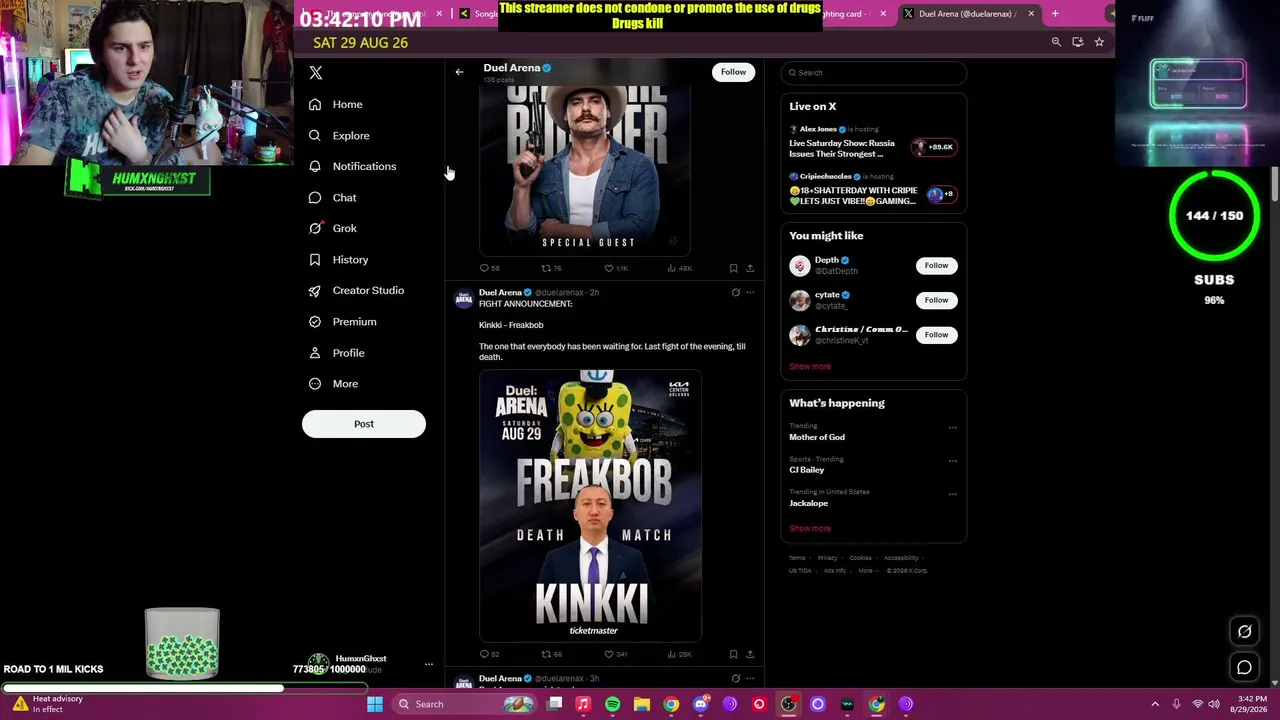The height and width of the screenshot is (720, 1280).
Task: Repost the Special Guest post
Action: click(546, 268)
